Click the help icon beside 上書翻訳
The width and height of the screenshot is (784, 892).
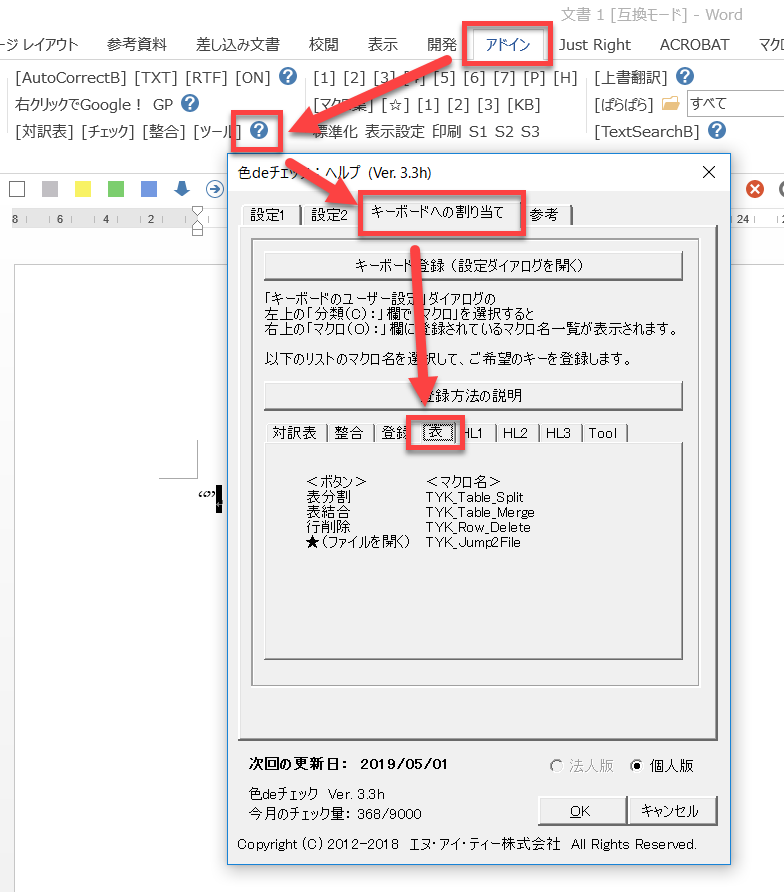685,76
